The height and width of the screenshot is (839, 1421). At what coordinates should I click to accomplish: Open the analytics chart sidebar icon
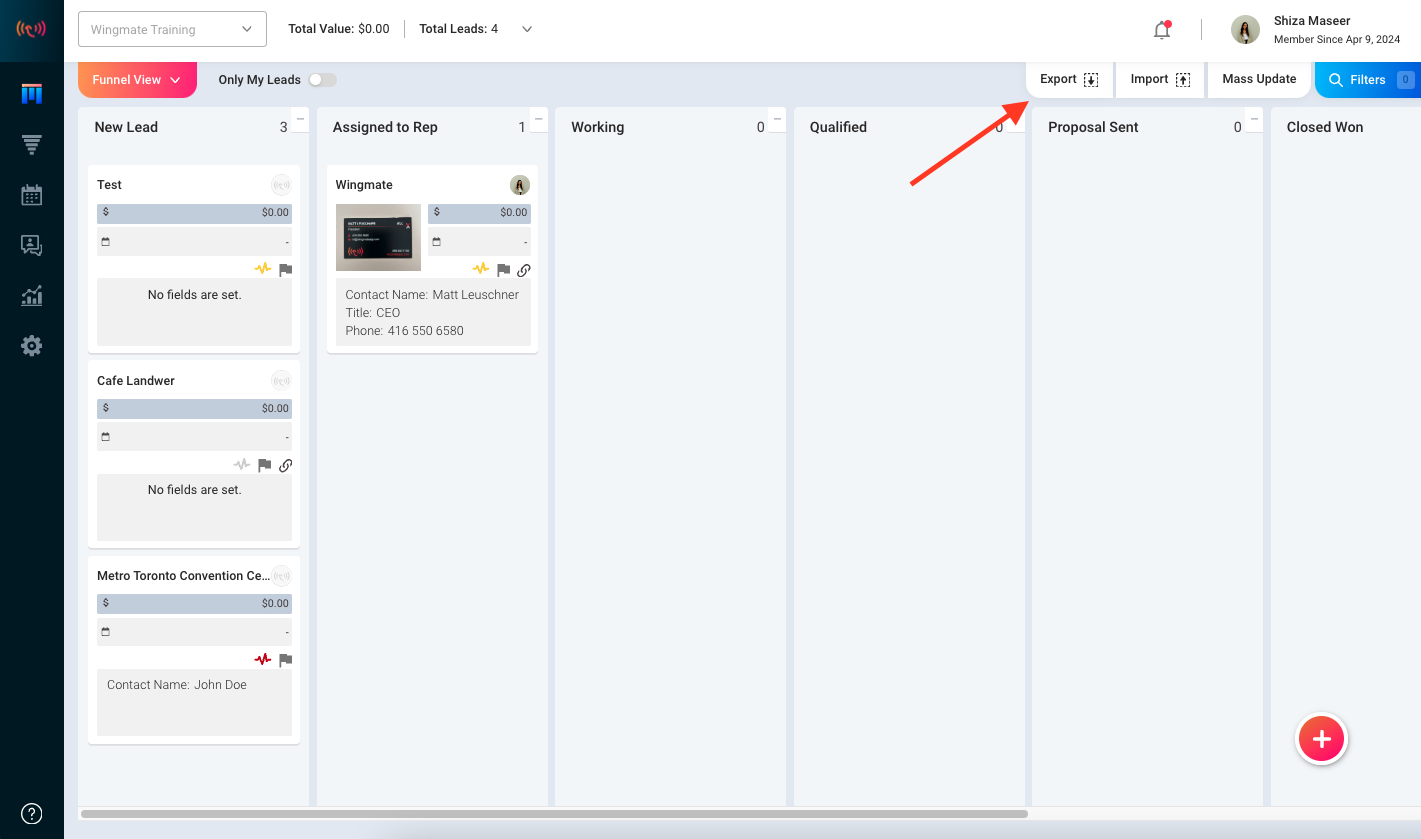pyautogui.click(x=32, y=296)
